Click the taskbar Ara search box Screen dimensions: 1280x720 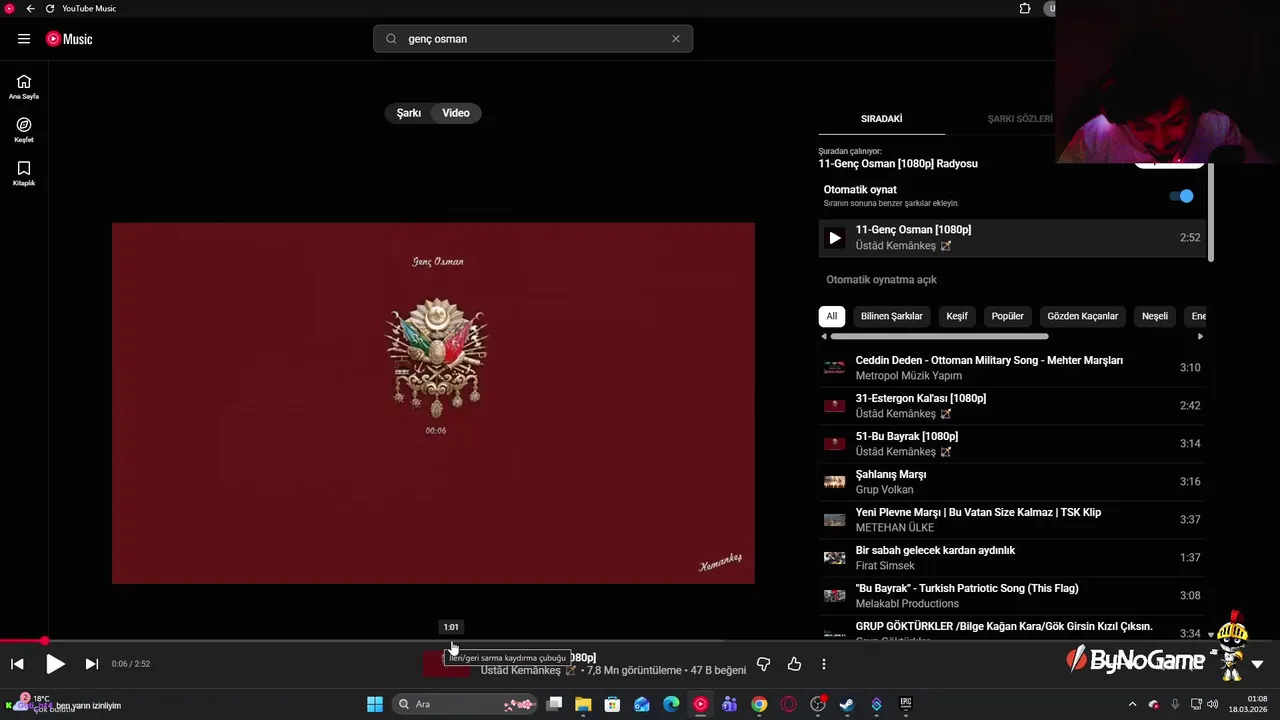(466, 704)
